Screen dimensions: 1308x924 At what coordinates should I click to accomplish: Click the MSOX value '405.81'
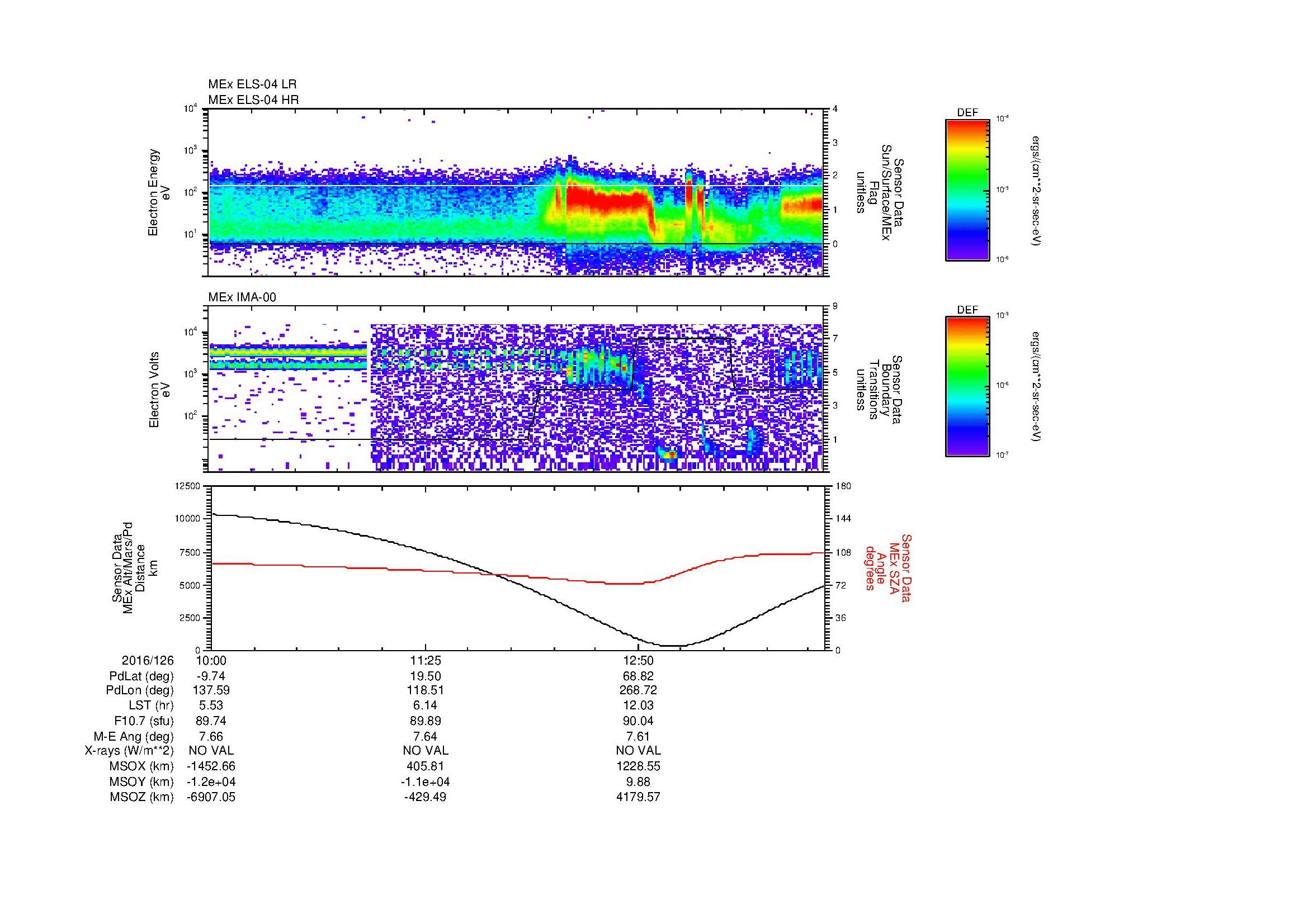[425, 766]
